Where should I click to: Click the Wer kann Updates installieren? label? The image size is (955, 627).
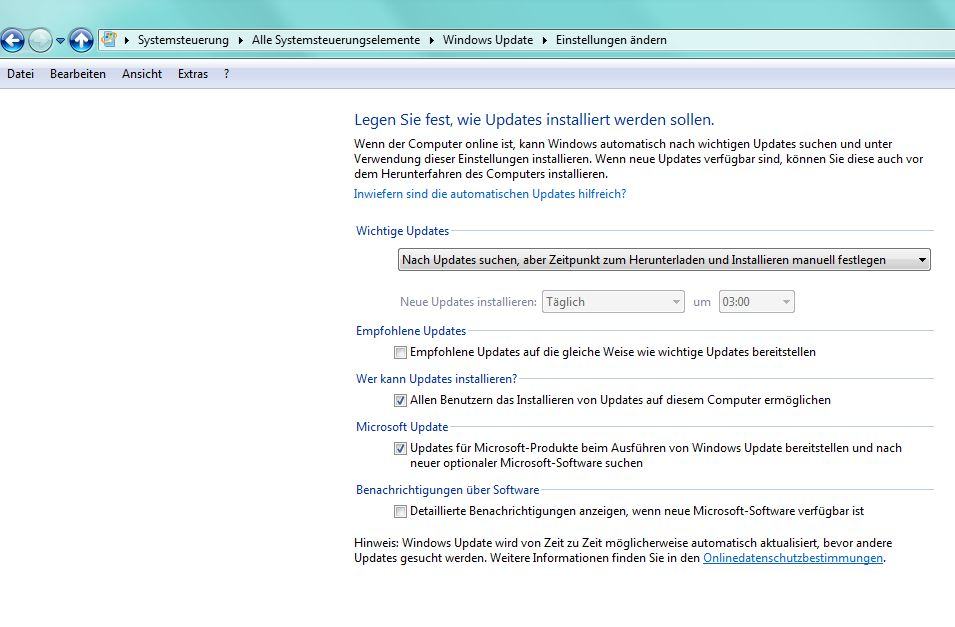436,379
